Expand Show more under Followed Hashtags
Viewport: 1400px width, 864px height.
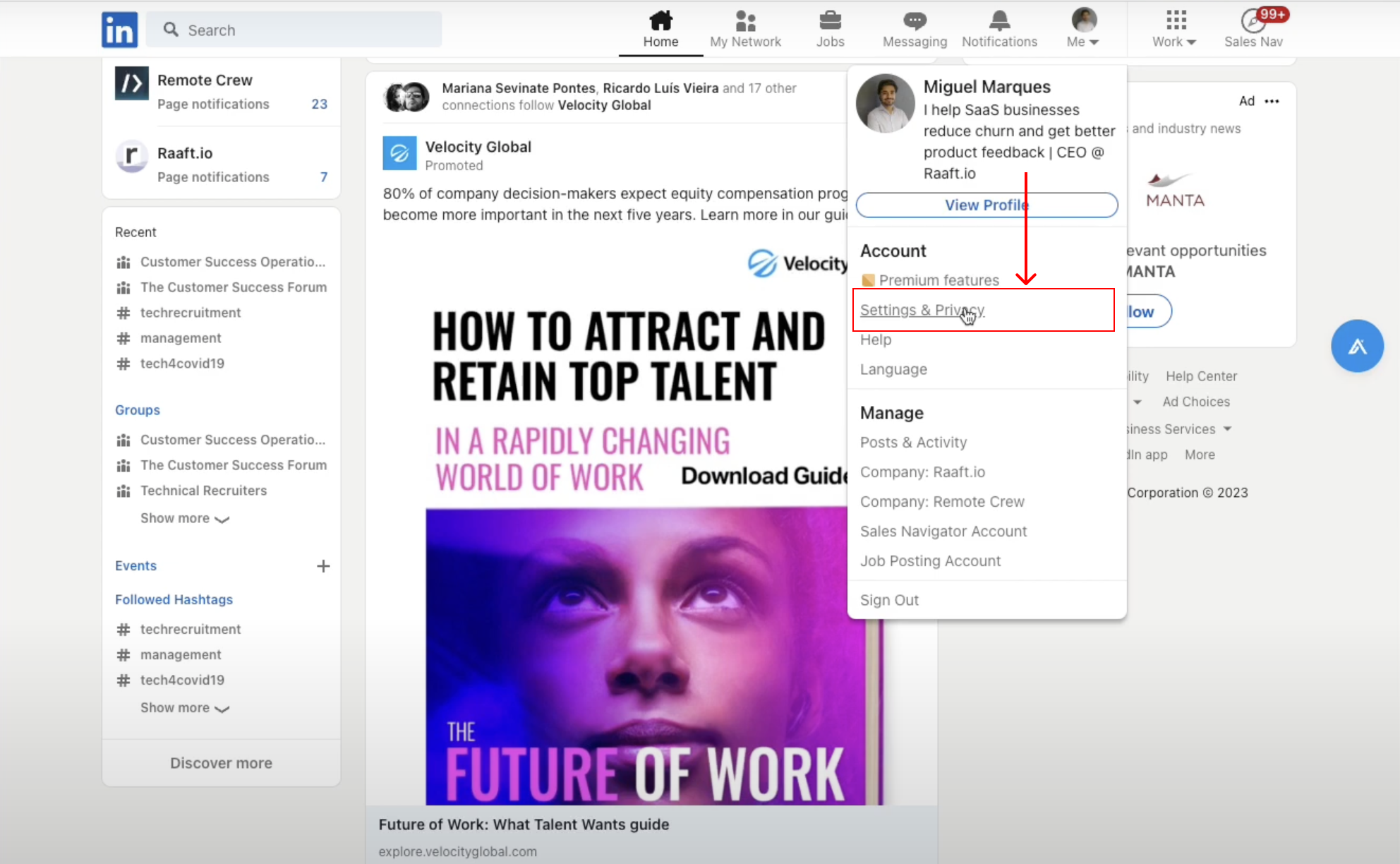[185, 707]
